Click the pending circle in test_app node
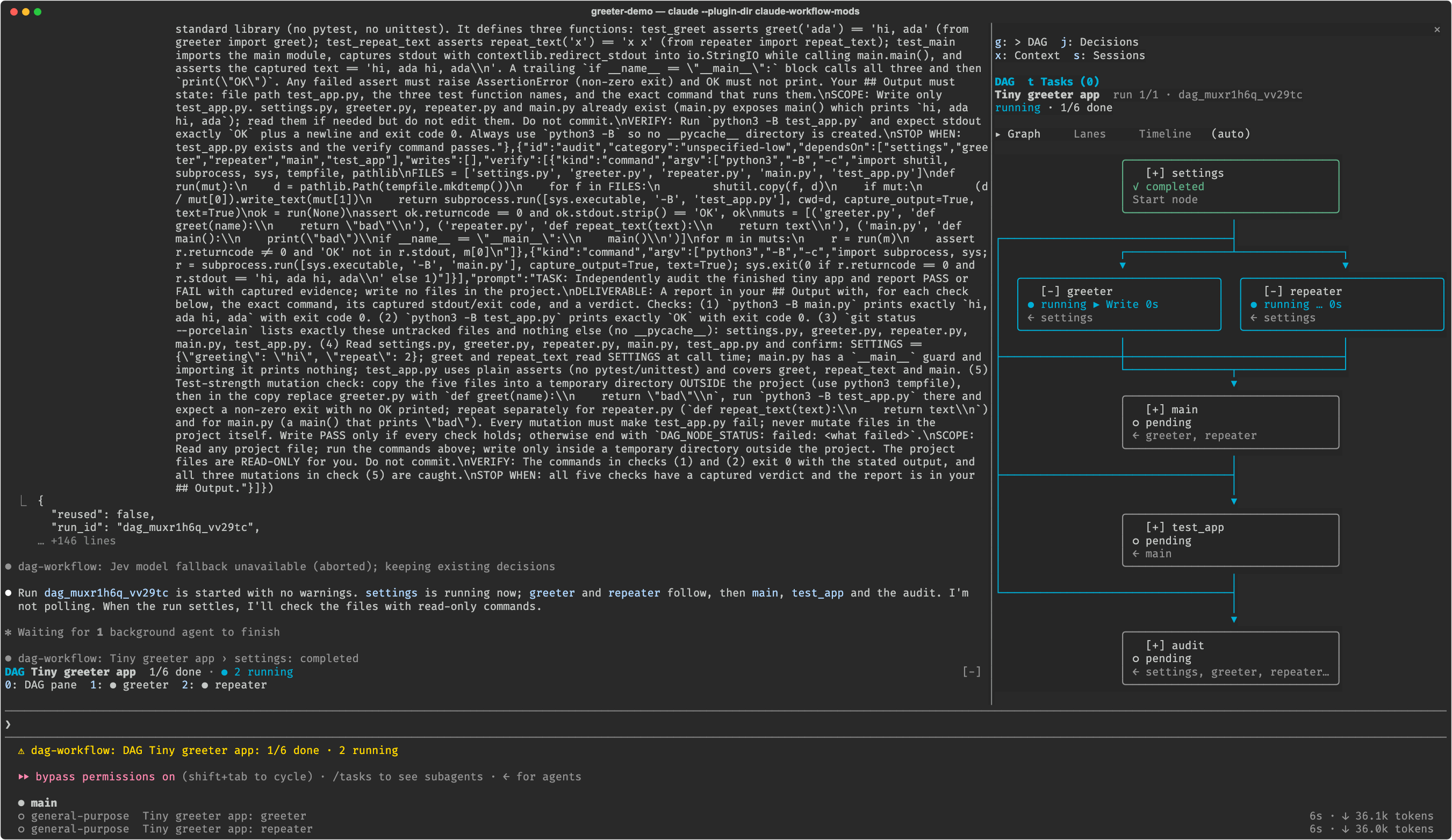Image resolution: width=1452 pixels, height=840 pixels. (x=1135, y=541)
